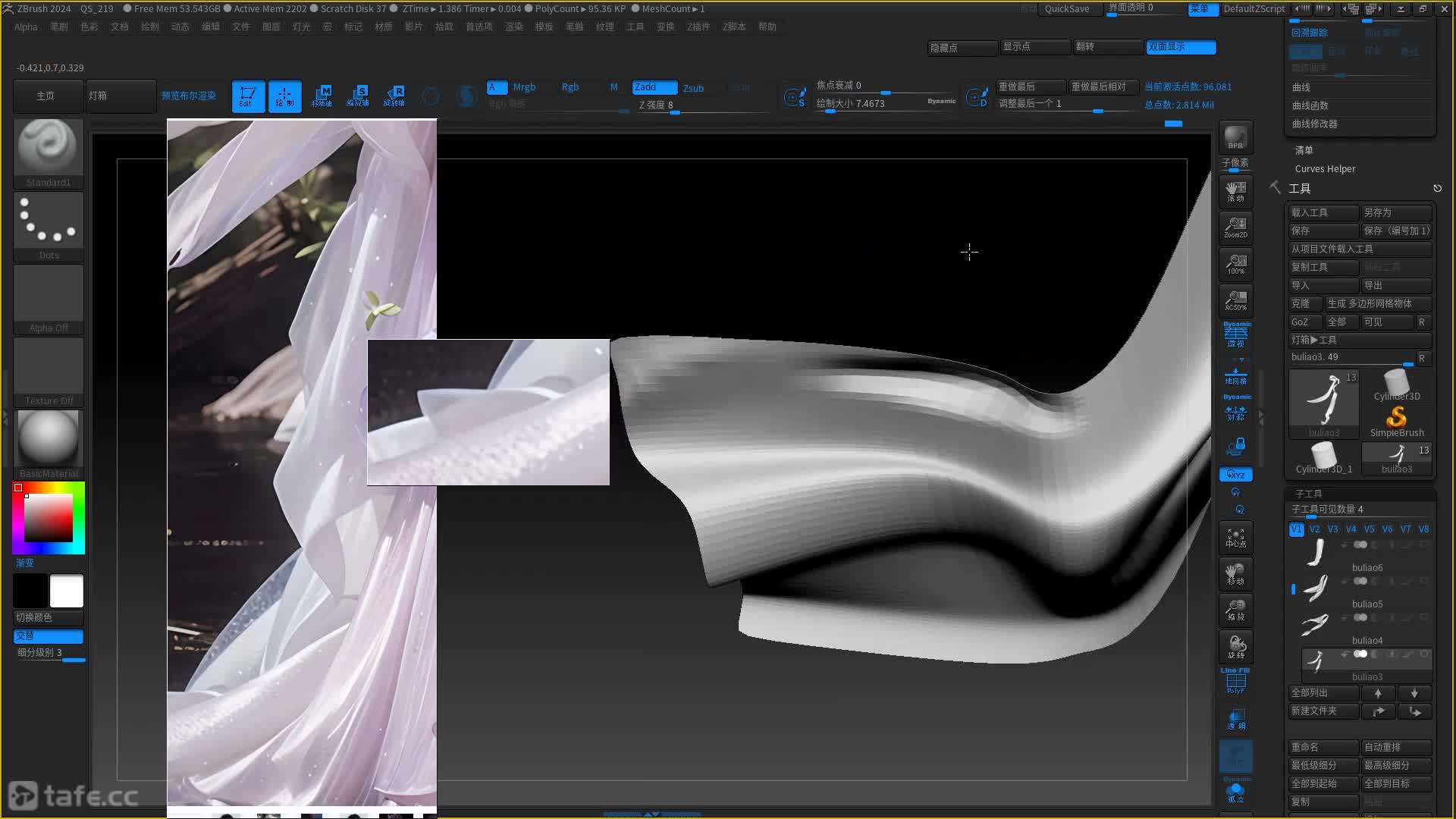Click the Move (移动) navigation icon
The height and width of the screenshot is (819, 1456).
coord(1235,574)
